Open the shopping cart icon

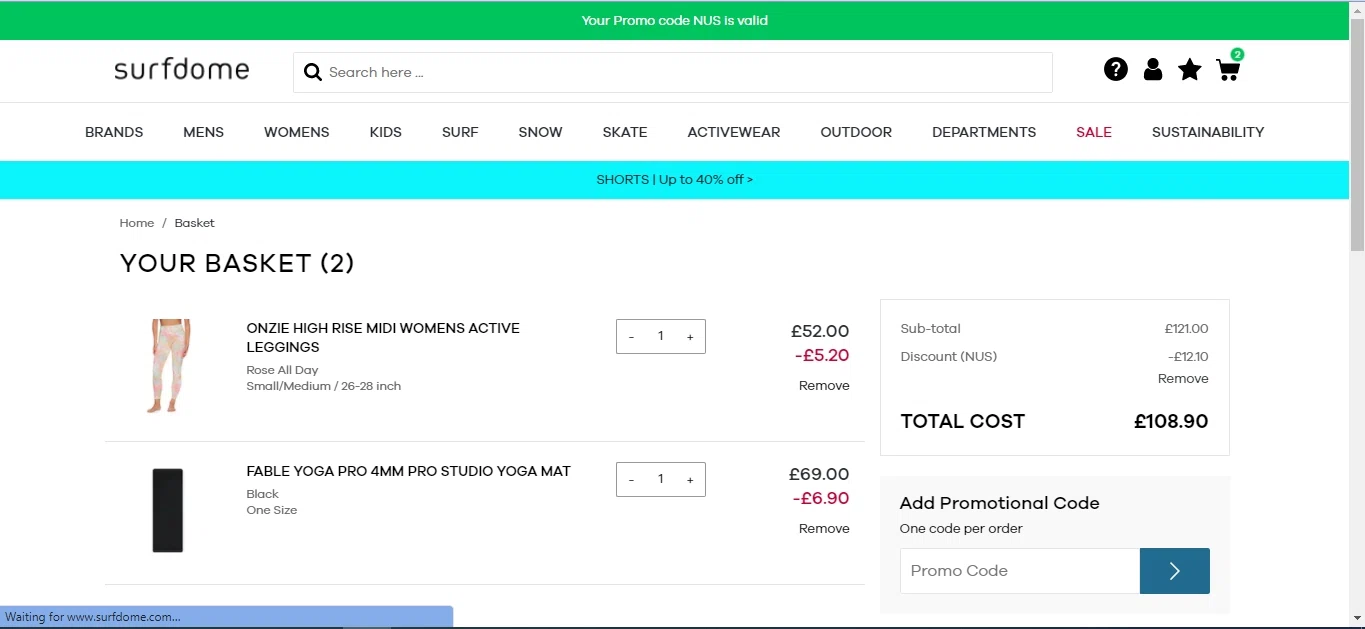1228,69
